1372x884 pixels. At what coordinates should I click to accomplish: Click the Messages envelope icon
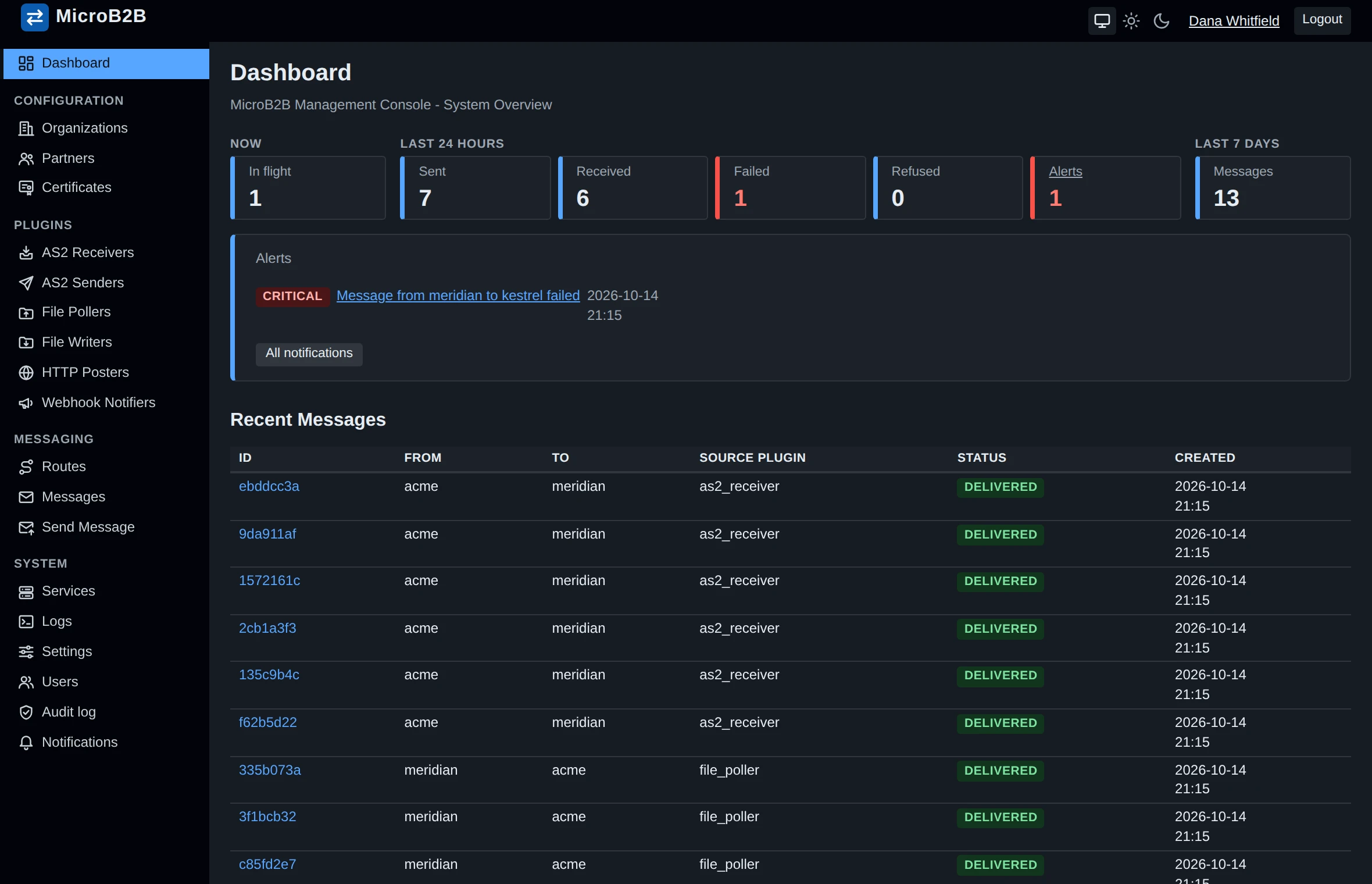click(26, 497)
